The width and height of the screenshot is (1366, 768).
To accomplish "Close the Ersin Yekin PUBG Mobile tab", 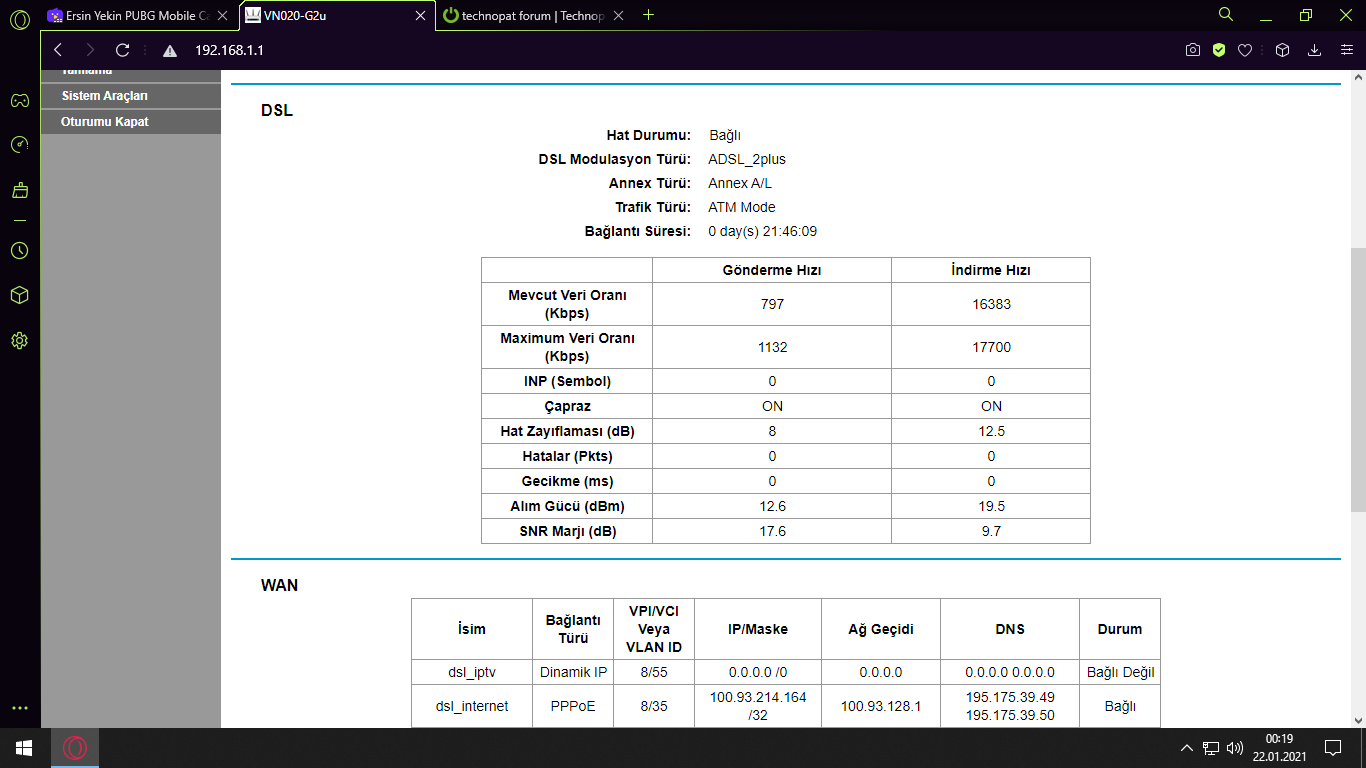I will tap(223, 16).
